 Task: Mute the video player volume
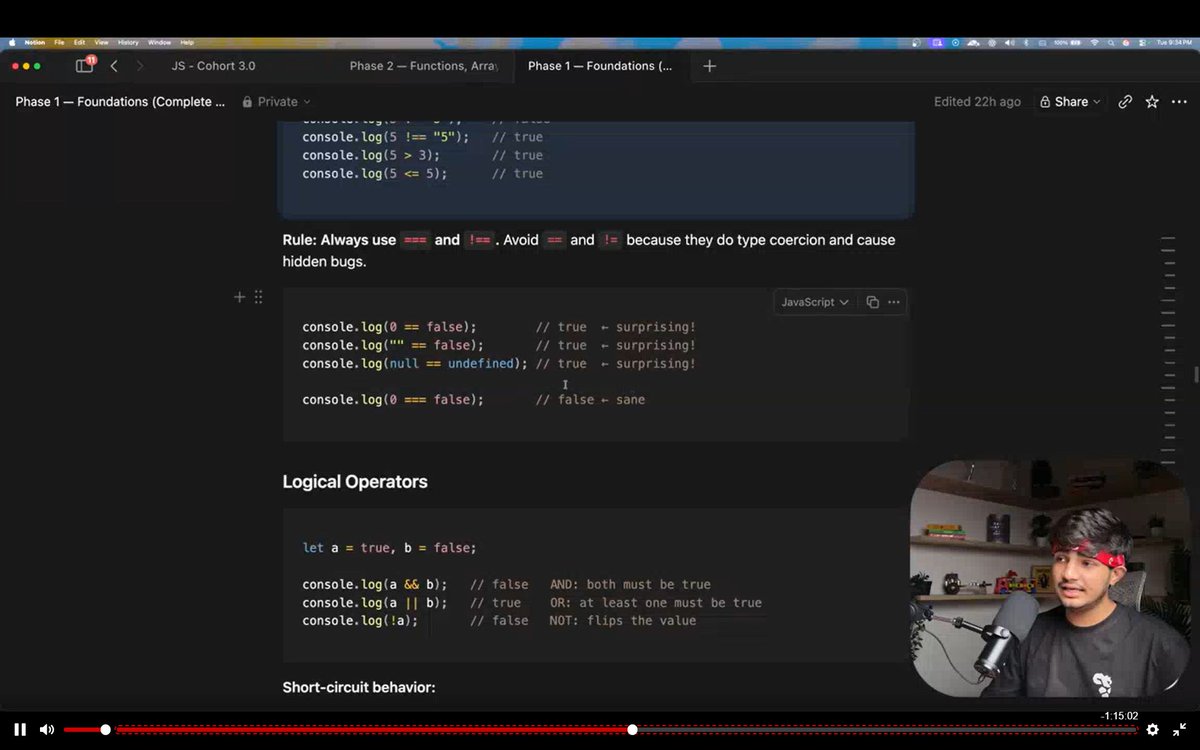pos(46,730)
